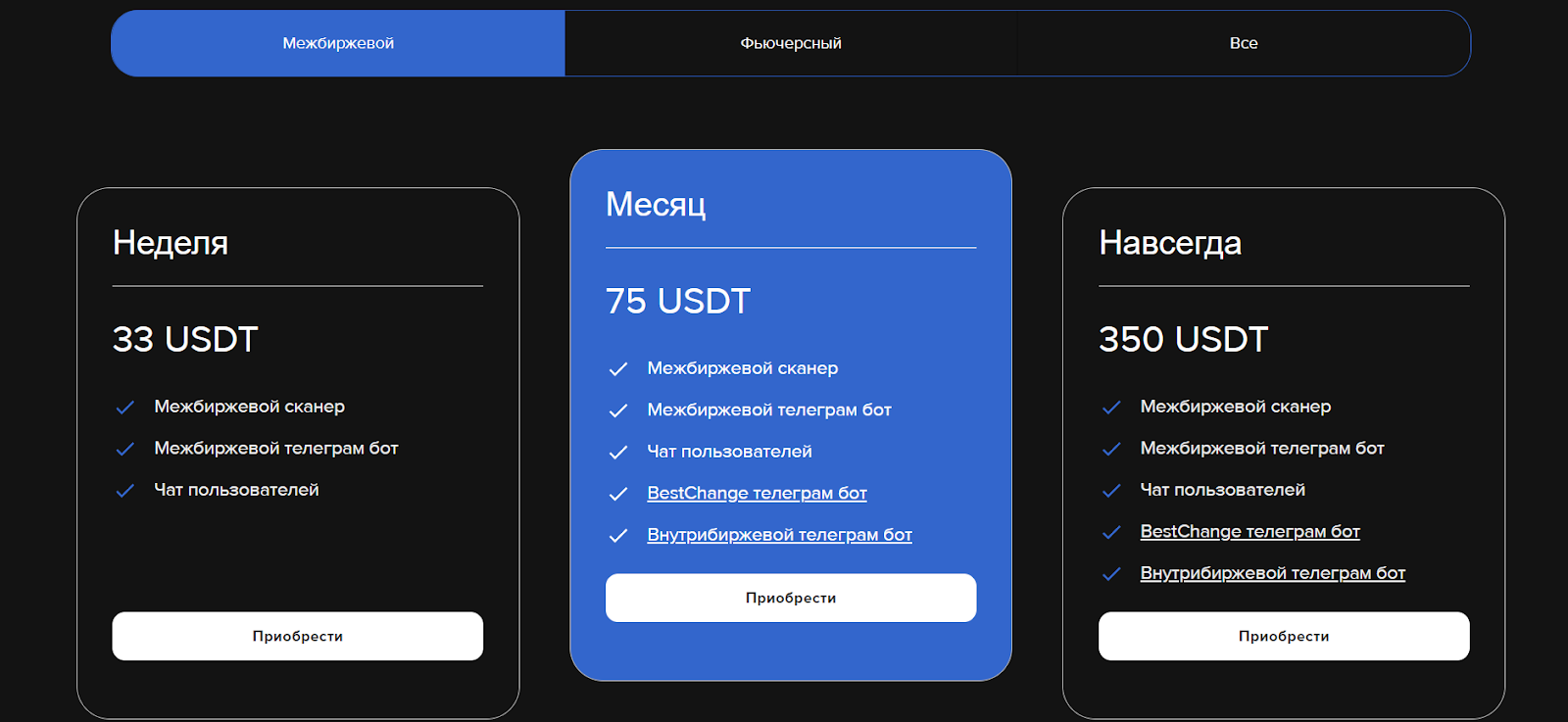Image resolution: width=1568 pixels, height=722 pixels.
Task: Click checkmark beside Чат пользователей in Неделя card
Action: point(124,491)
